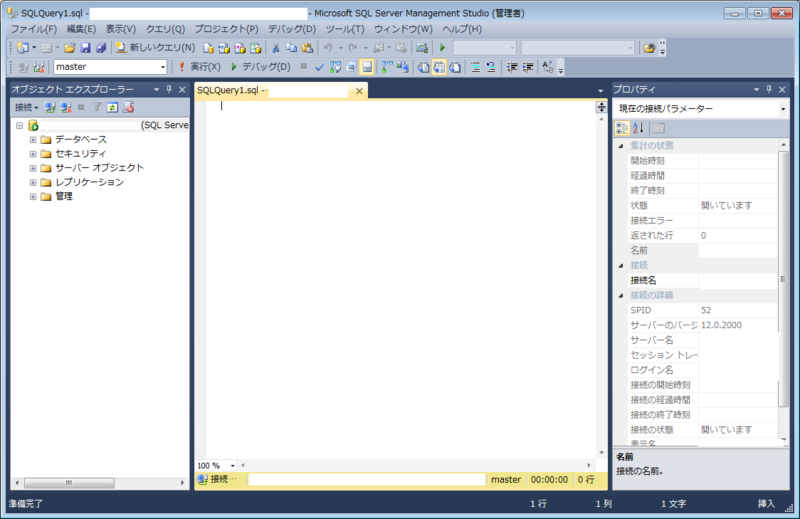Viewport: 800px width, 519px height.
Task: Collapse the 接続の詳細 property category
Action: click(x=621, y=295)
